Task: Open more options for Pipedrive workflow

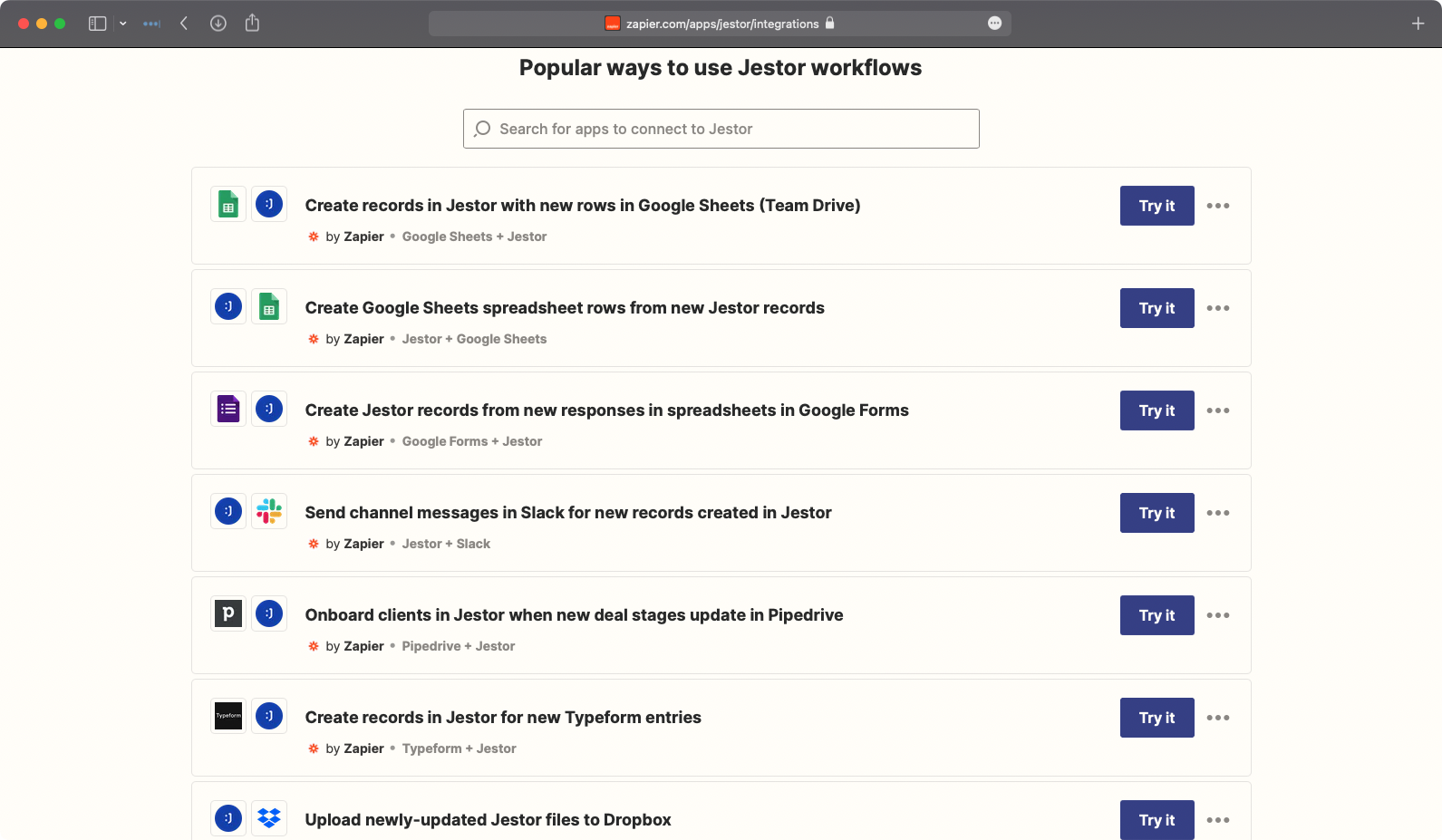Action: (x=1218, y=615)
